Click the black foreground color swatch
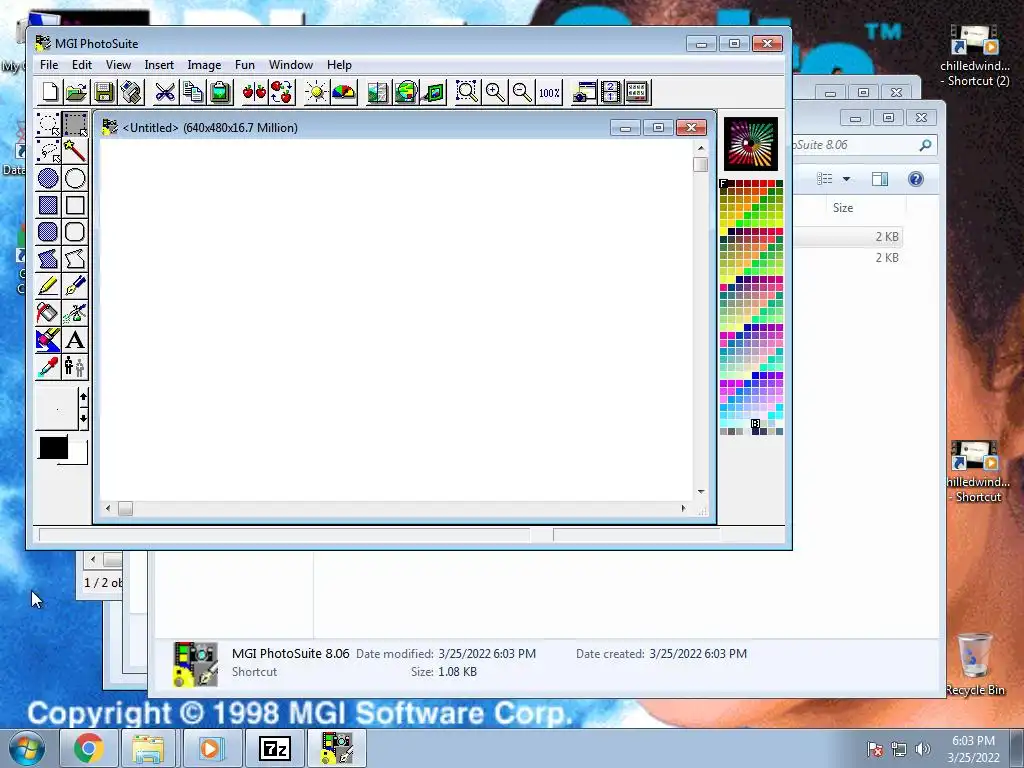The width and height of the screenshot is (1024, 768). tap(53, 448)
